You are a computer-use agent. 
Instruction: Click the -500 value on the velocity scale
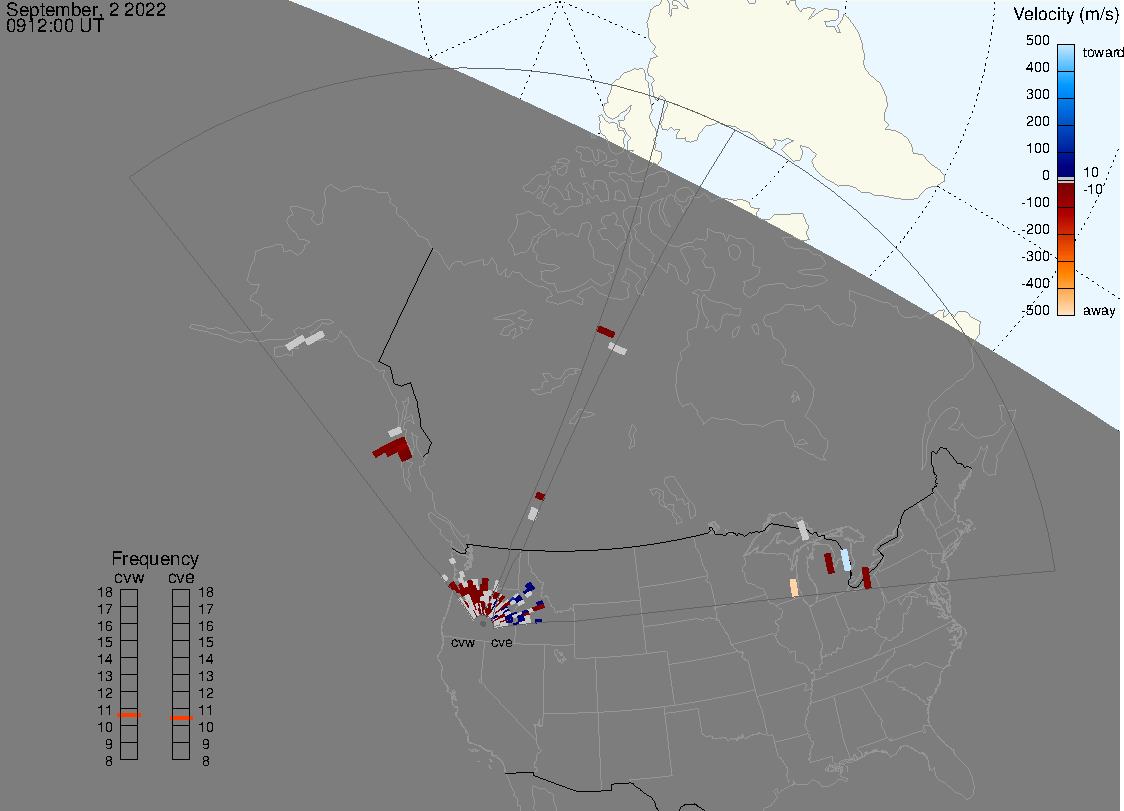[1035, 310]
